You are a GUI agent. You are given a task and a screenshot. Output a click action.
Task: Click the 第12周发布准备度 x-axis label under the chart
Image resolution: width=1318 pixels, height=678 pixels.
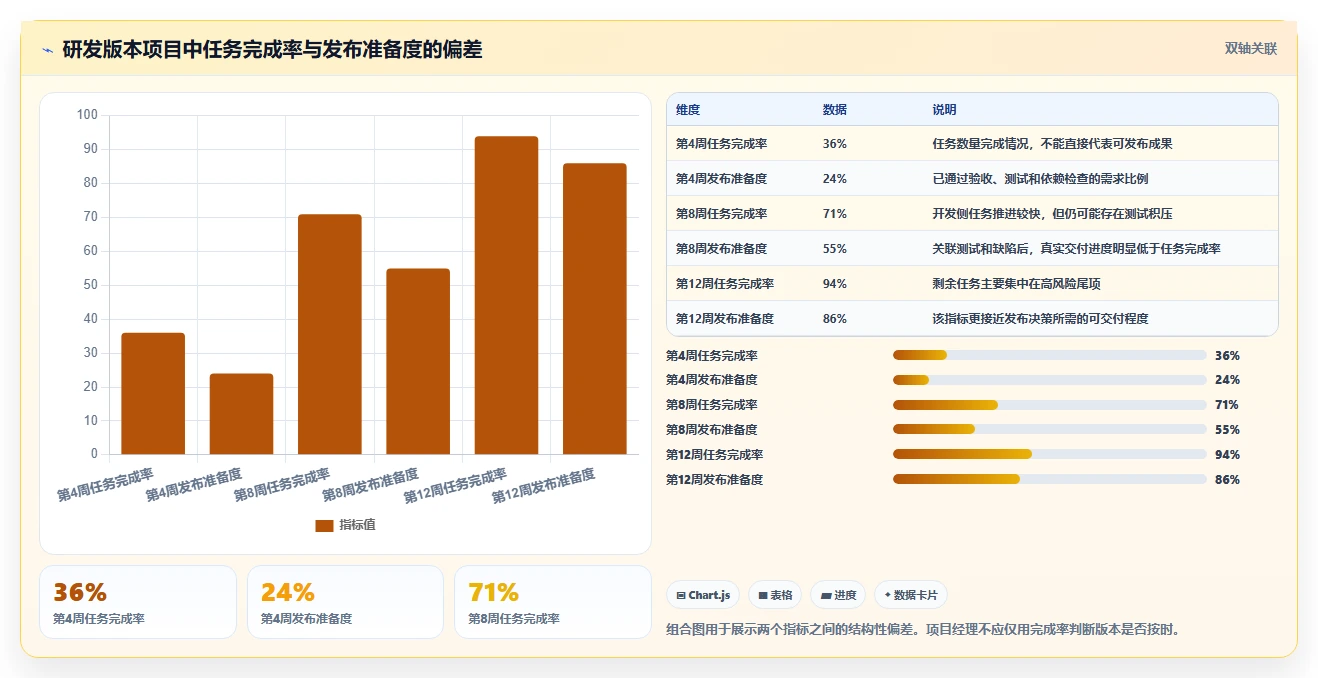543,487
